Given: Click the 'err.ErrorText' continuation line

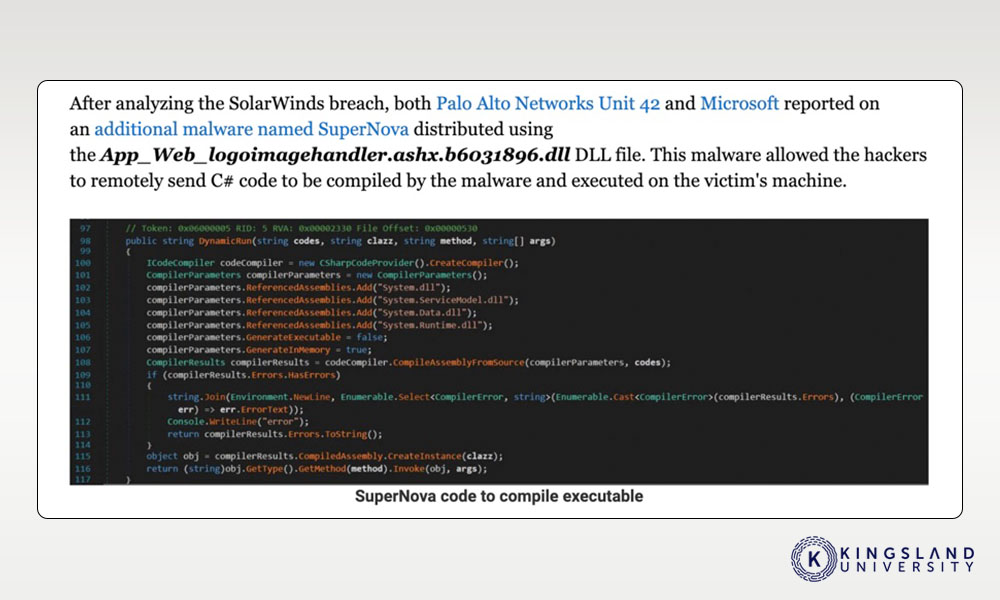Looking at the screenshot, I should [x=240, y=409].
